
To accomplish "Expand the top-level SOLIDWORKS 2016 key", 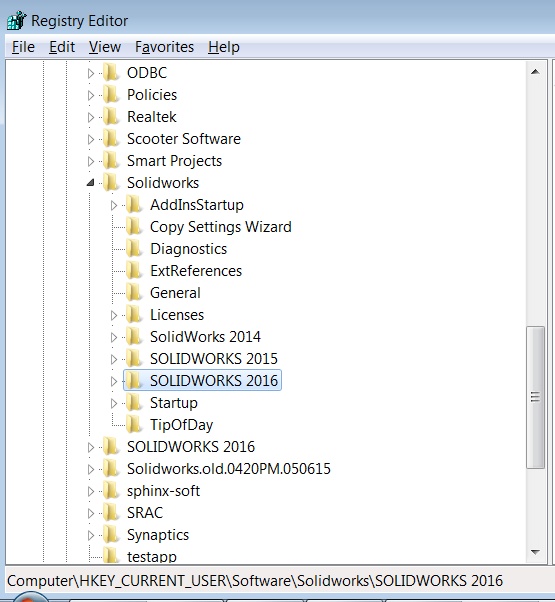I will [91, 447].
